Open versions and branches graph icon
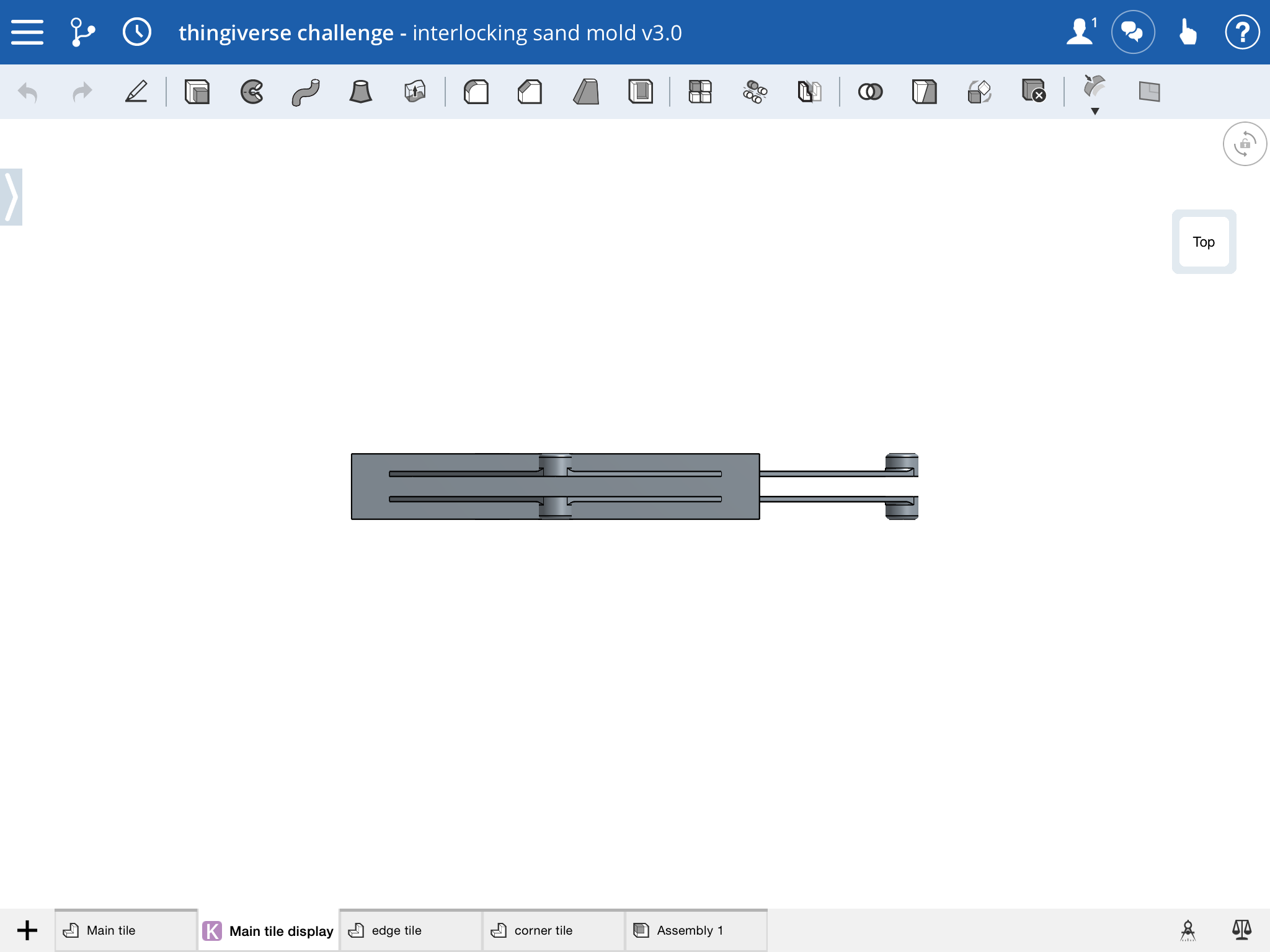 pyautogui.click(x=82, y=32)
